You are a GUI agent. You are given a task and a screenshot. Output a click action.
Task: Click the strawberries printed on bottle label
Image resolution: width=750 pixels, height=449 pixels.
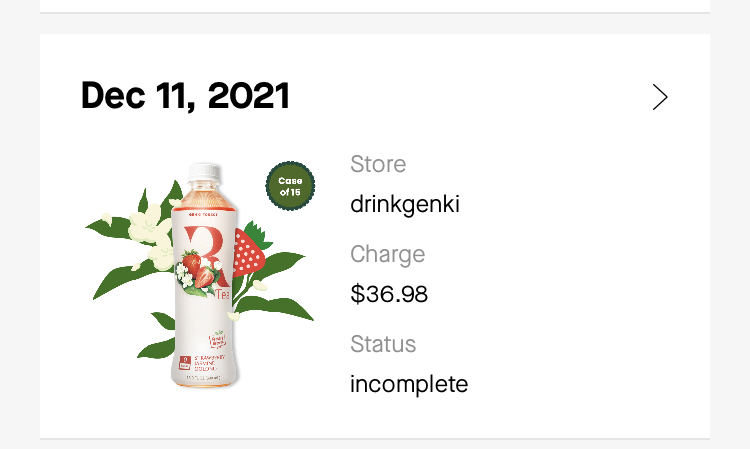[199, 270]
